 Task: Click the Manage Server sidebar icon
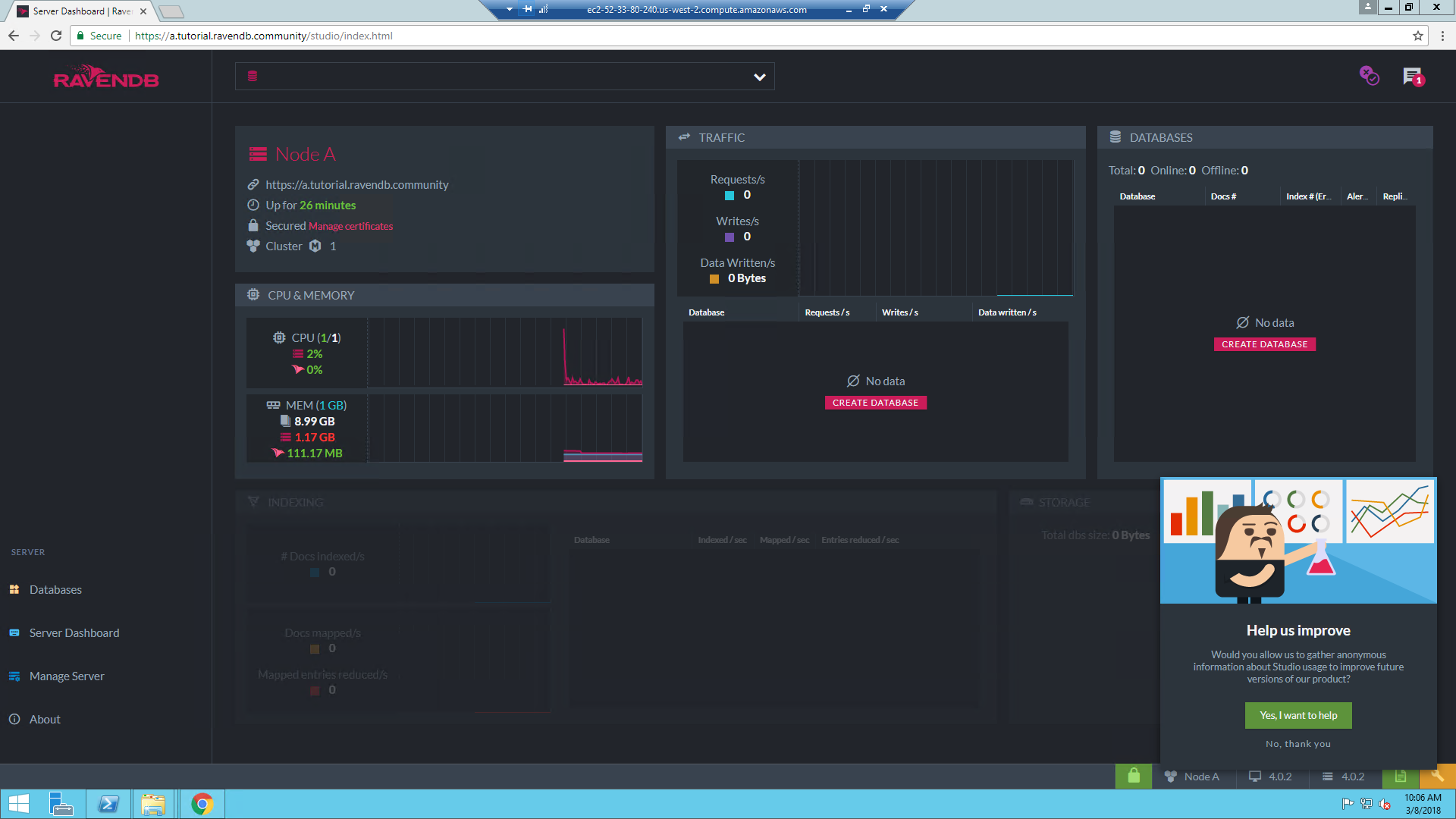point(14,676)
